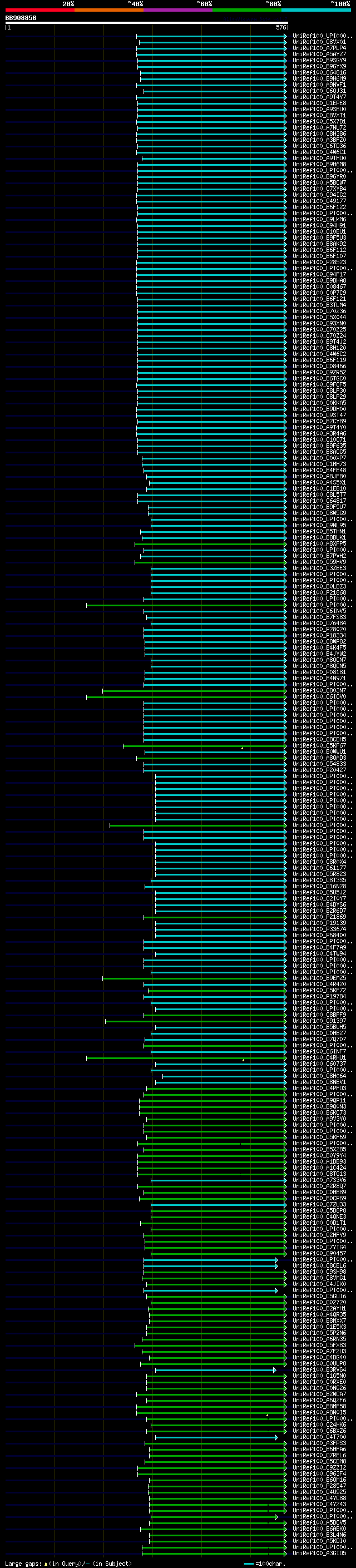Select the UniRef100_Q10EU1 label
The height and width of the screenshot is (1568, 356).
[x=319, y=232]
